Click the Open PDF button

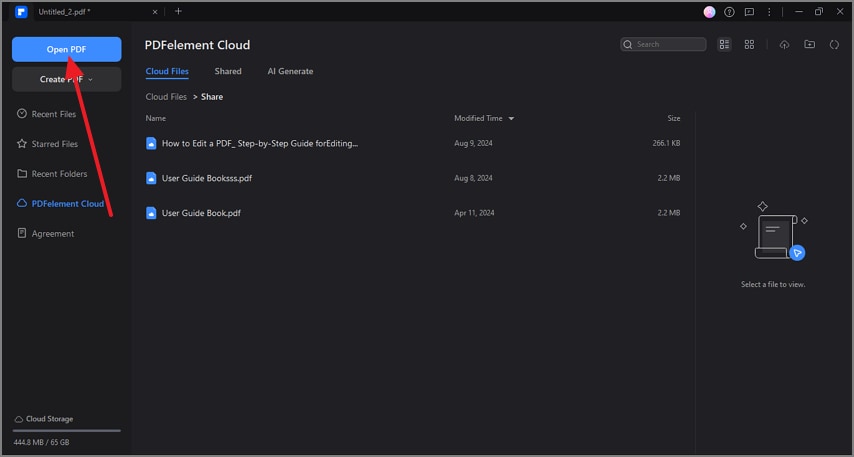pyautogui.click(x=66, y=49)
